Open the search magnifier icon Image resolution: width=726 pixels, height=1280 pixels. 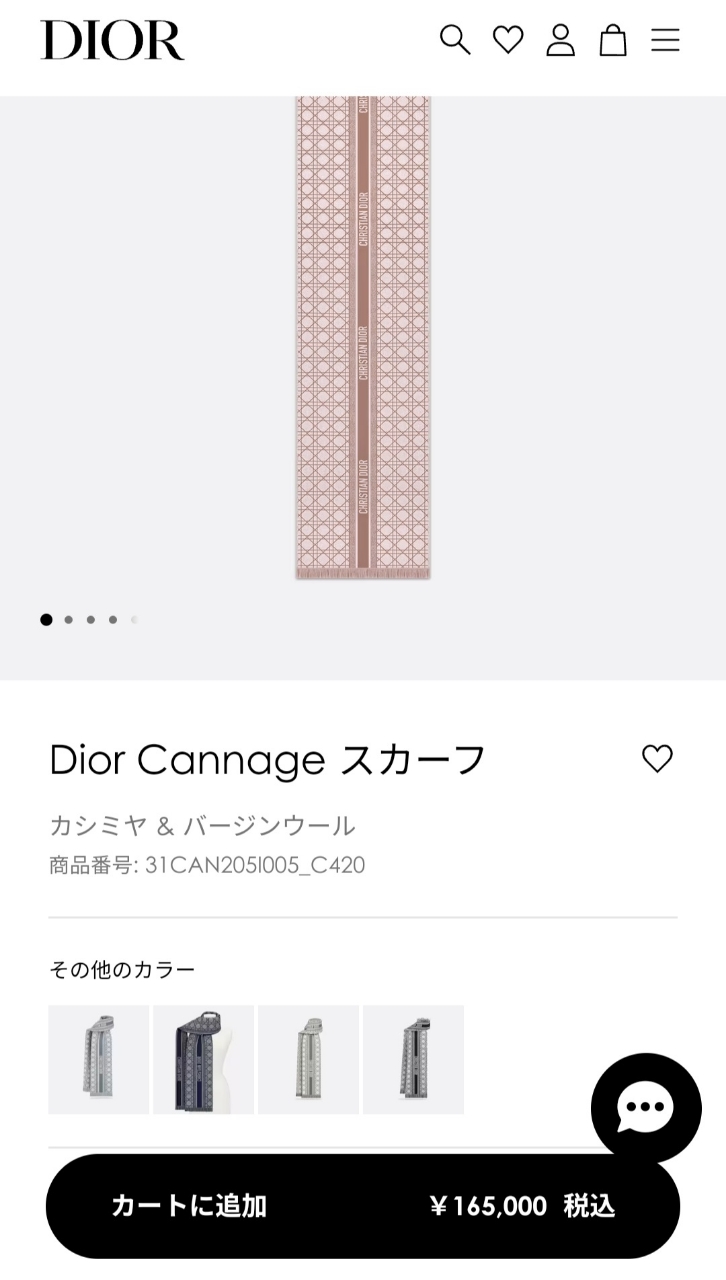[x=455, y=40]
